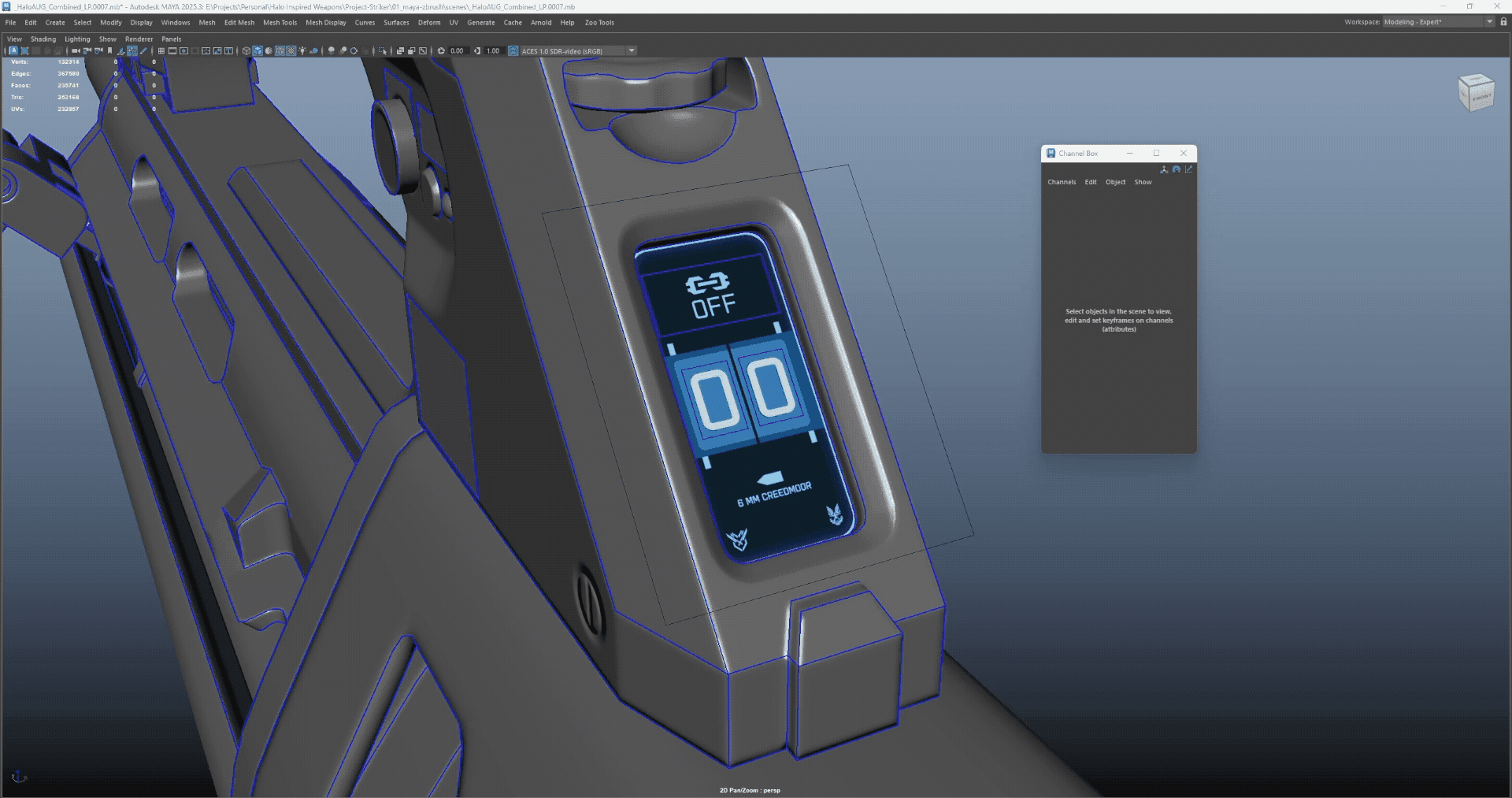Open the viewport View menu
Image resolution: width=1512 pixels, height=798 pixels.
[x=14, y=39]
